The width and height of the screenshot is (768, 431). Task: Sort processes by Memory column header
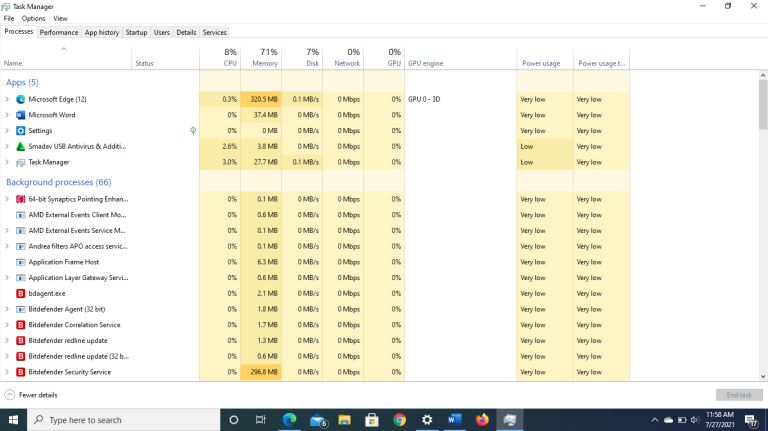[x=261, y=58]
